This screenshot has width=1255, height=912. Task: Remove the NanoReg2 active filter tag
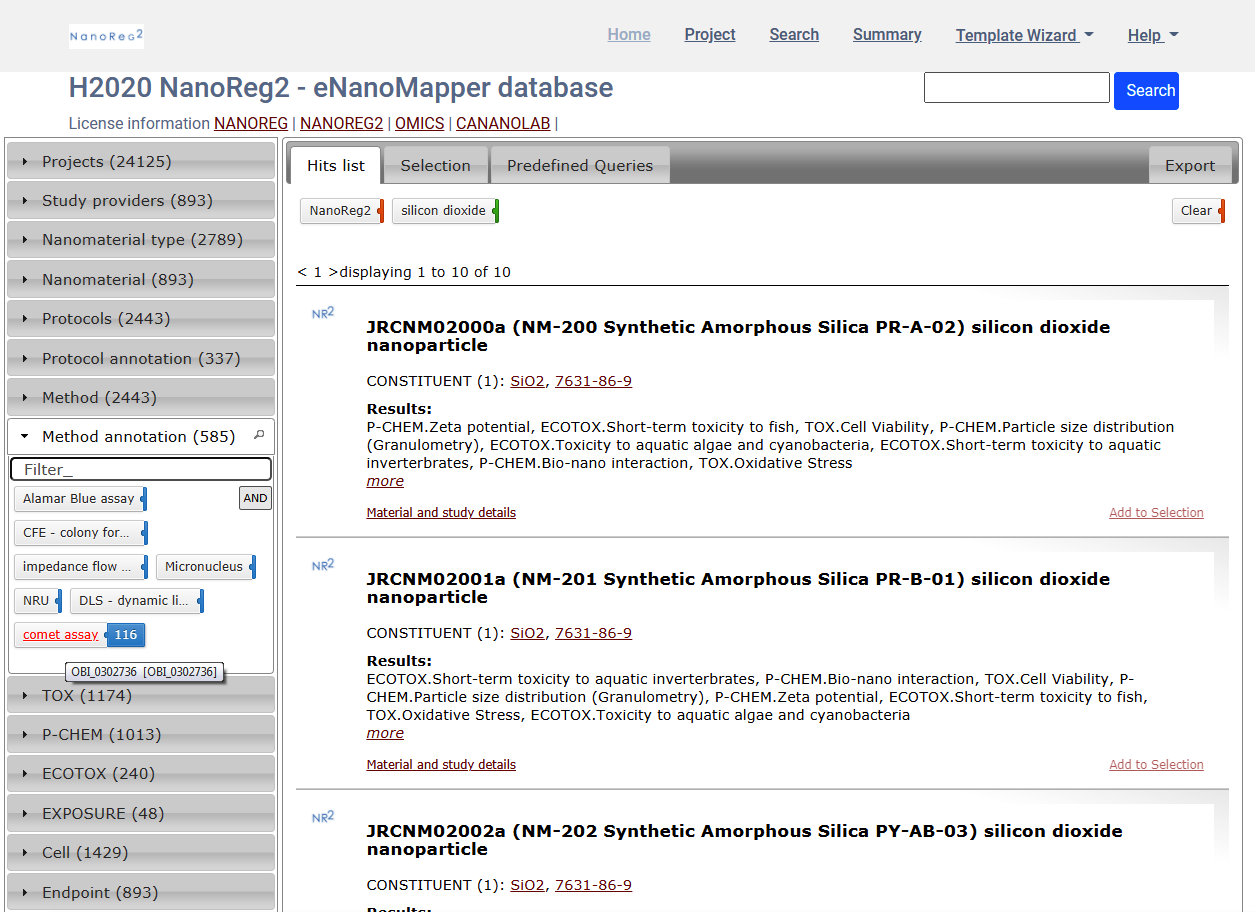click(x=340, y=211)
